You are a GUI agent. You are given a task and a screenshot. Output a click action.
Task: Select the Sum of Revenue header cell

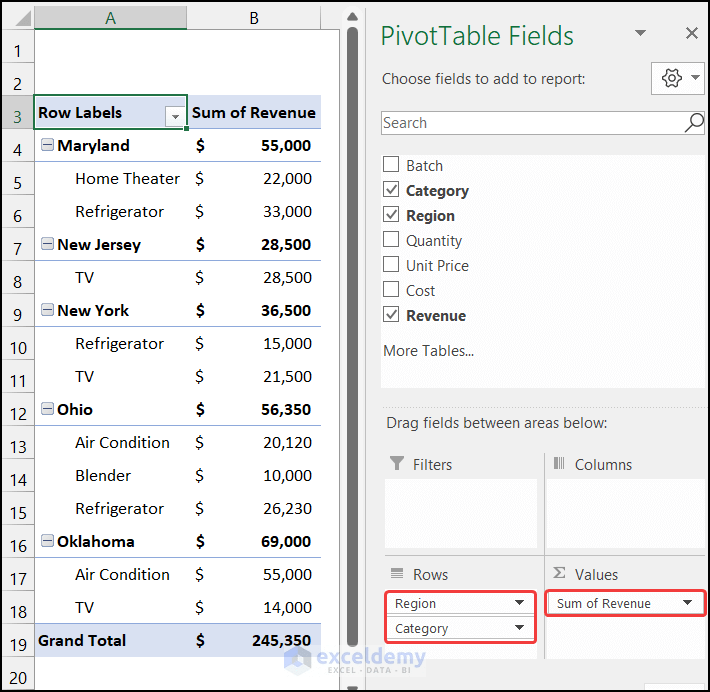[x=254, y=112]
